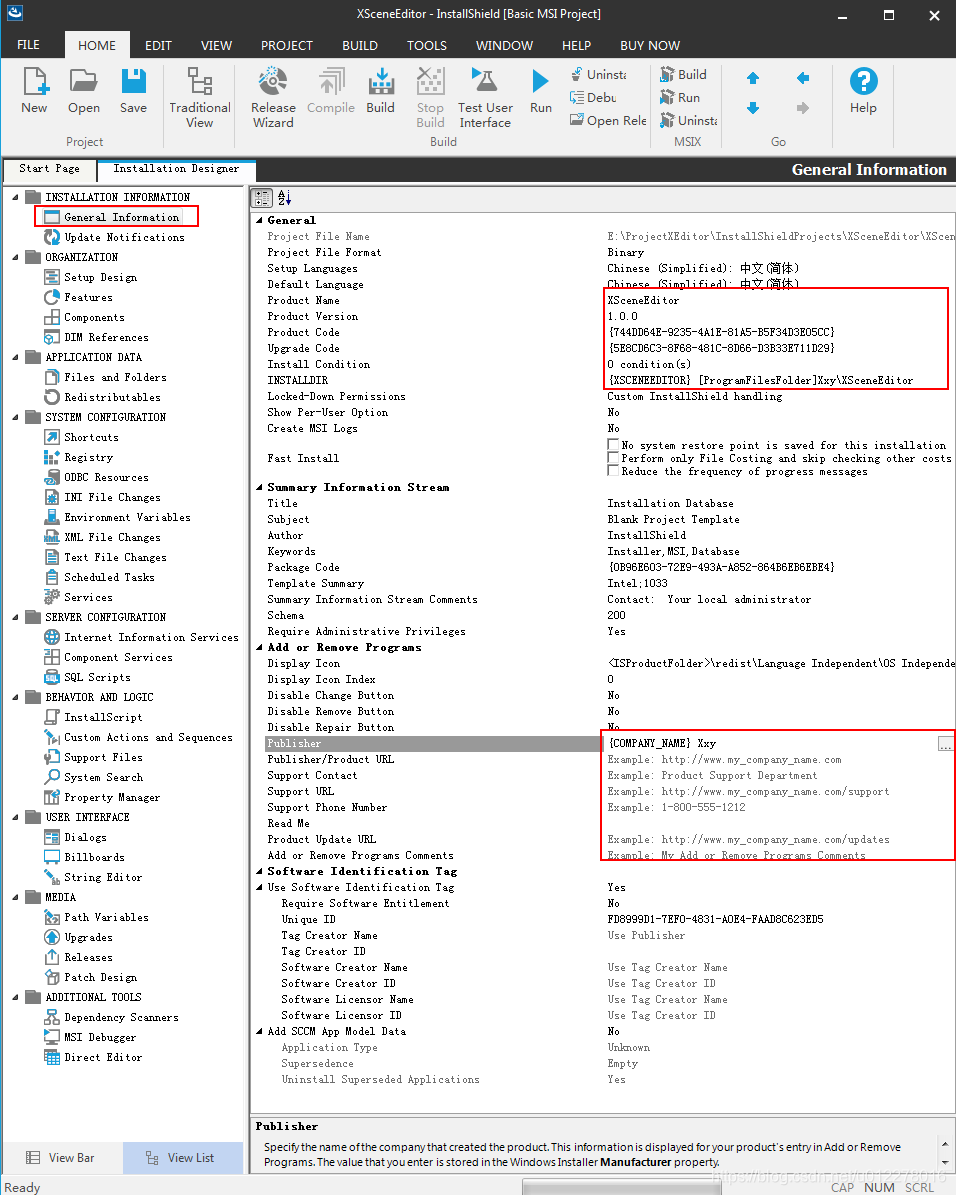
Task: Click Uninstall in the Build group
Action: point(598,75)
